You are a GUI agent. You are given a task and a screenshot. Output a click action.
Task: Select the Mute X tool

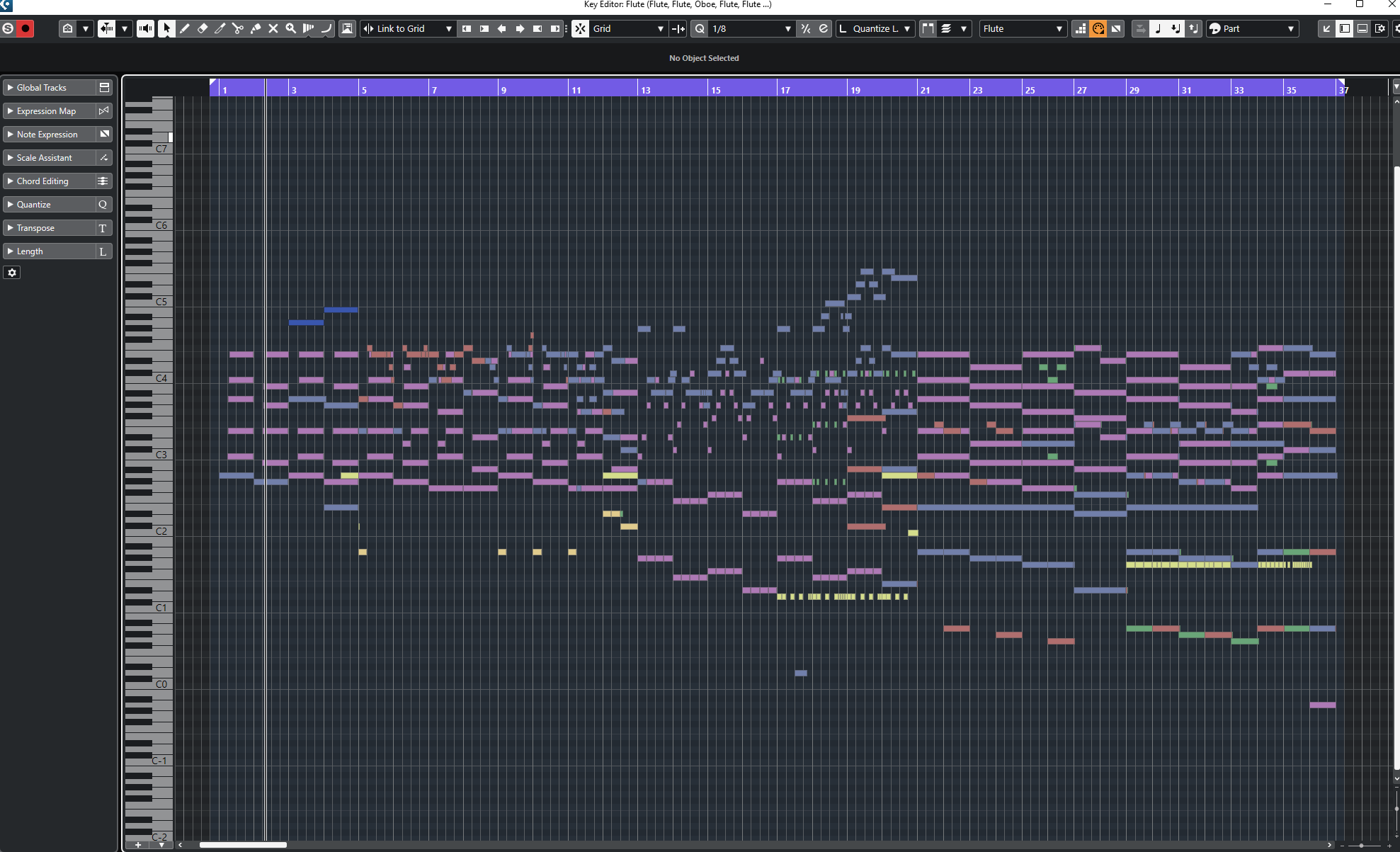point(273,28)
